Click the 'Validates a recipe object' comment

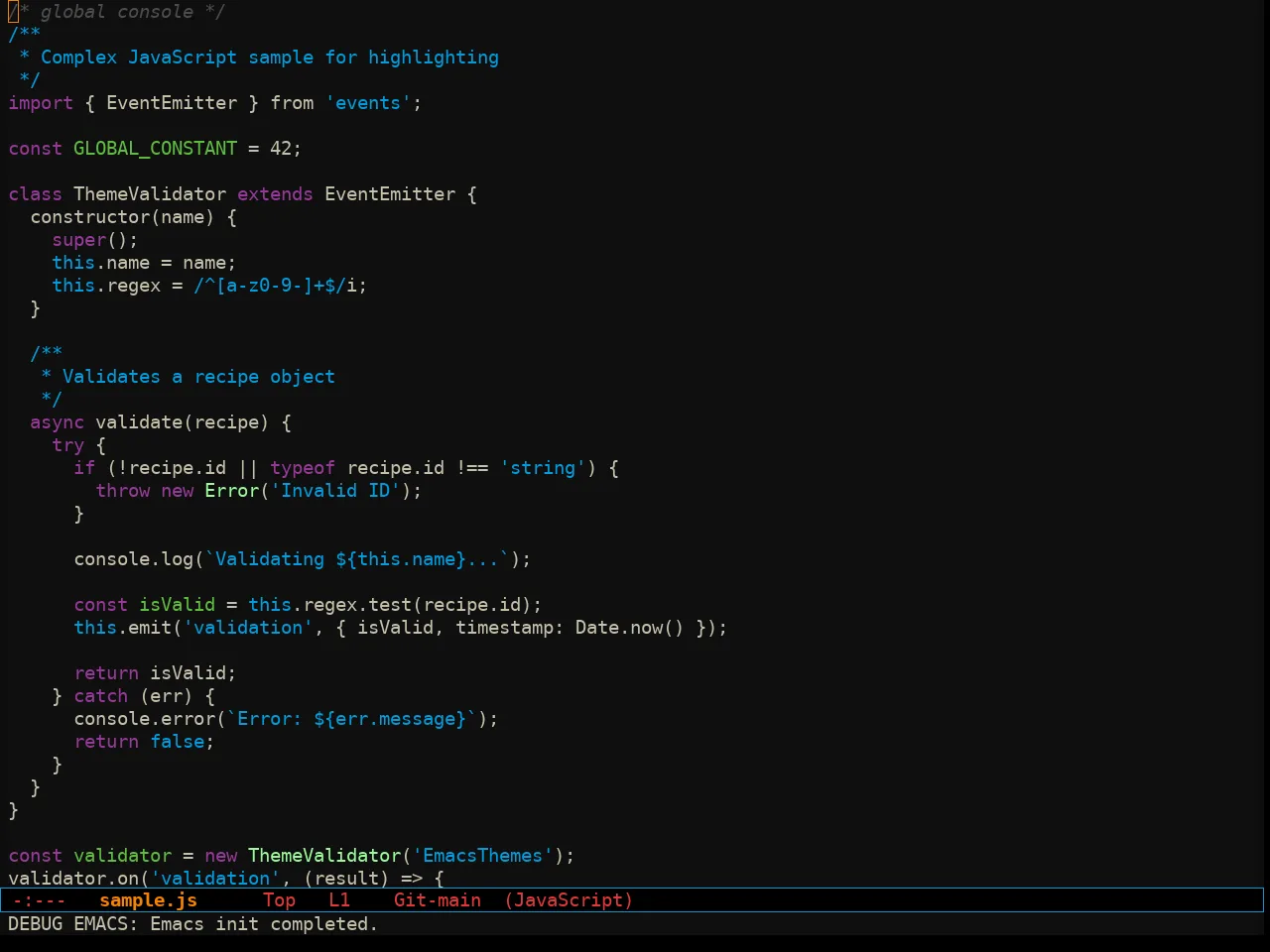198,377
